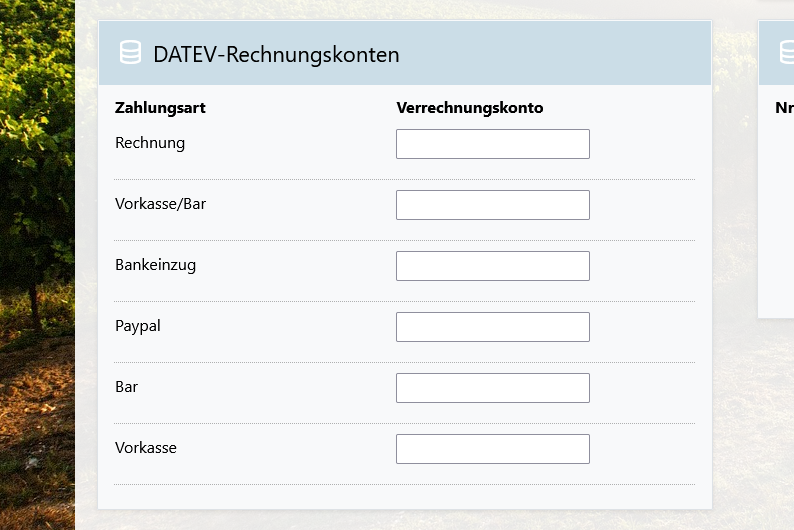Image resolution: width=794 pixels, height=530 pixels.
Task: Select the Vorkasse account input at the bottom
Action: tap(492, 449)
